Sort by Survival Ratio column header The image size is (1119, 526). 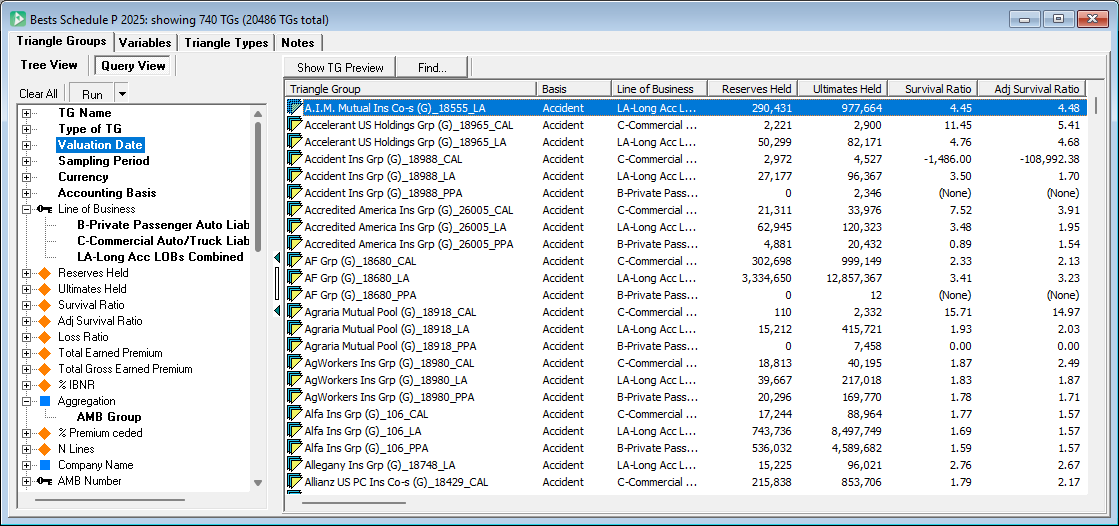click(933, 89)
